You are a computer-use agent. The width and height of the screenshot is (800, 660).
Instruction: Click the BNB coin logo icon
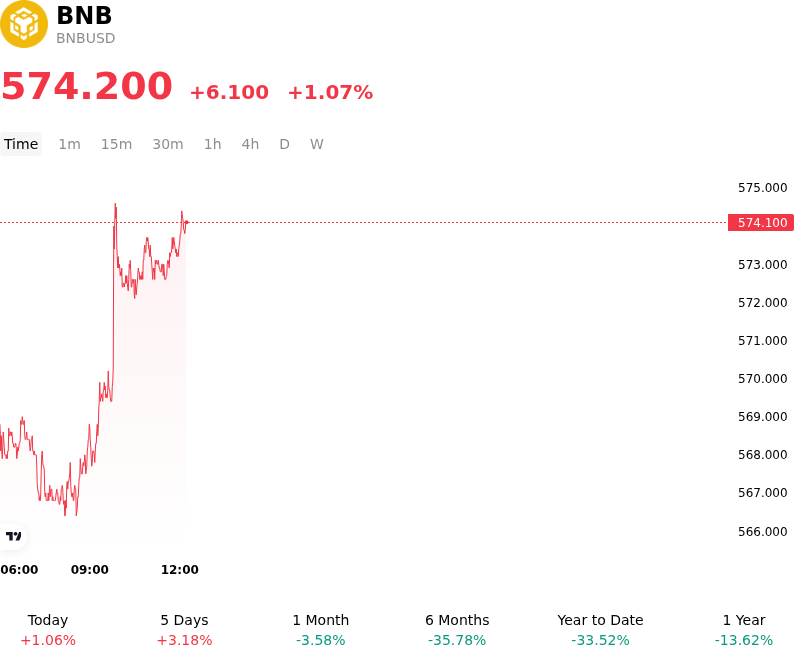[x=23, y=24]
